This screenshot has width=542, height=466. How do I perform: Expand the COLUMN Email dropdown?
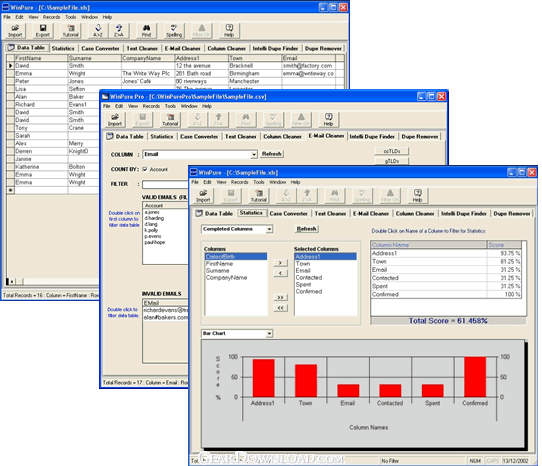click(x=254, y=154)
